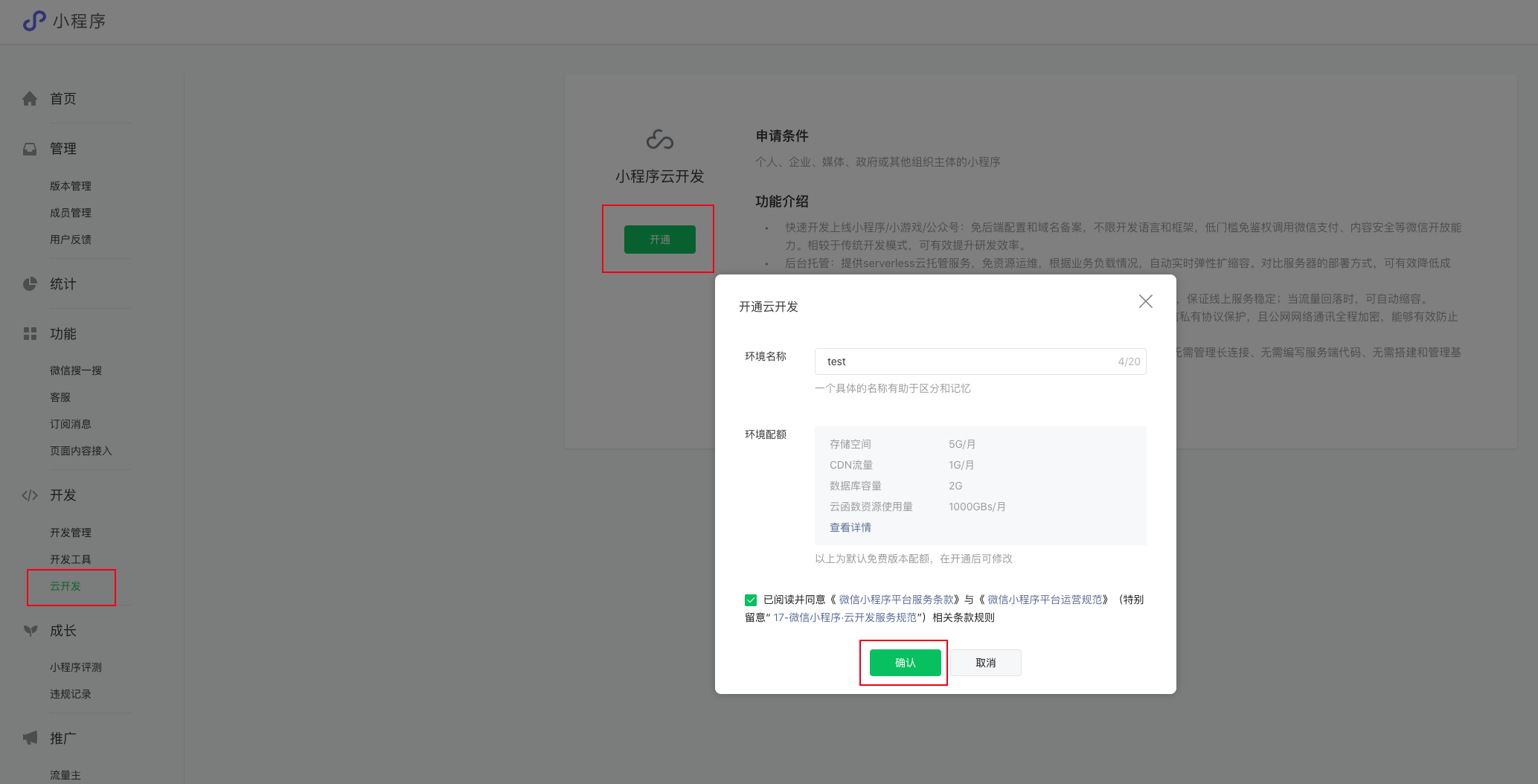Open the 17-微信小程序·云开发服务规范 link

point(845,617)
